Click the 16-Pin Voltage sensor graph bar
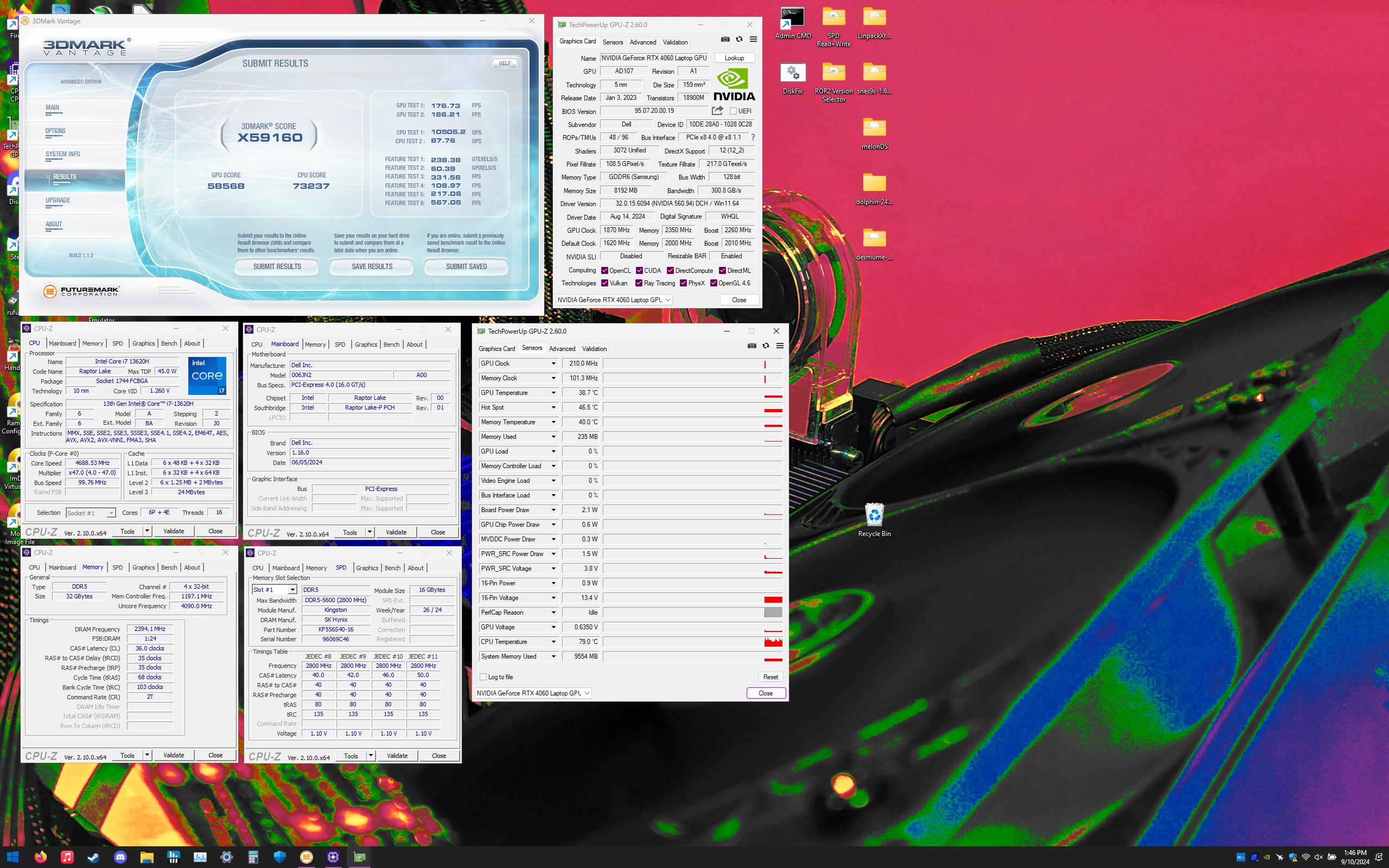The width and height of the screenshot is (1389, 868). pos(693,598)
